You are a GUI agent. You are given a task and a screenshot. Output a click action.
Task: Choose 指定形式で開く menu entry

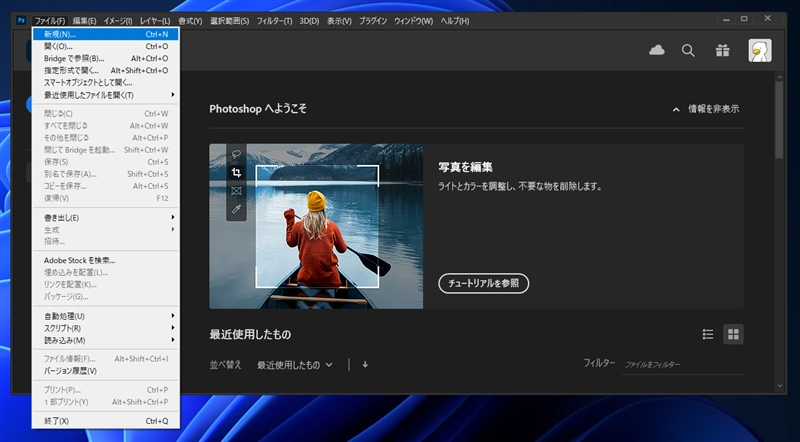[x=106, y=70]
